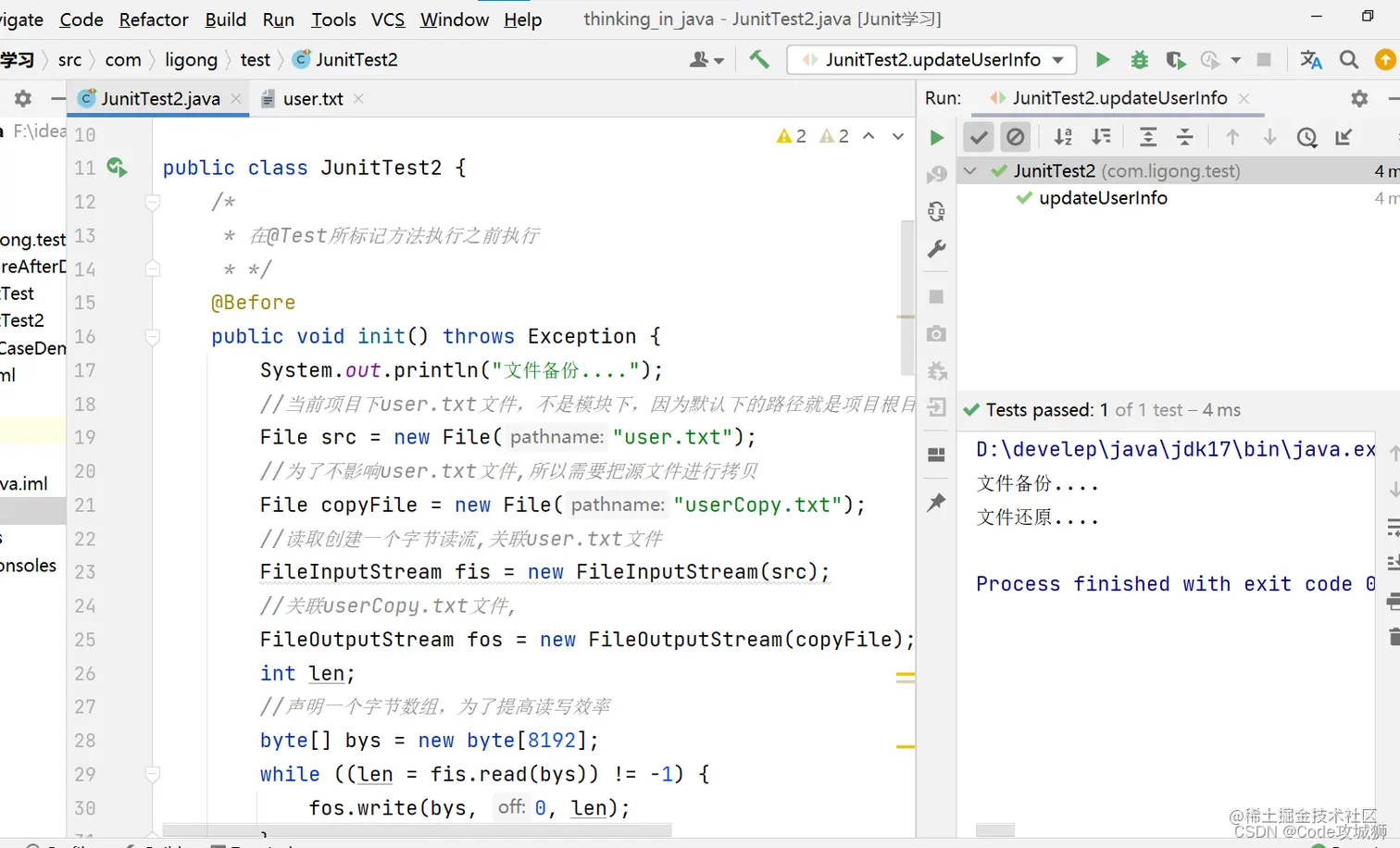
Task: Go to next failed test down arrow
Action: (x=1269, y=137)
